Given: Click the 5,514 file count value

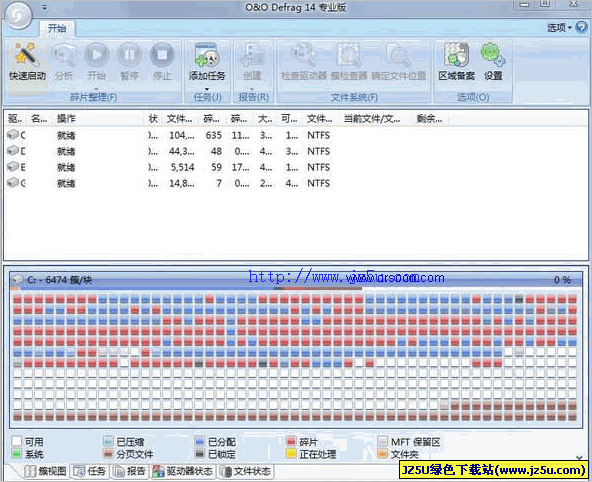Looking at the screenshot, I should (182, 167).
